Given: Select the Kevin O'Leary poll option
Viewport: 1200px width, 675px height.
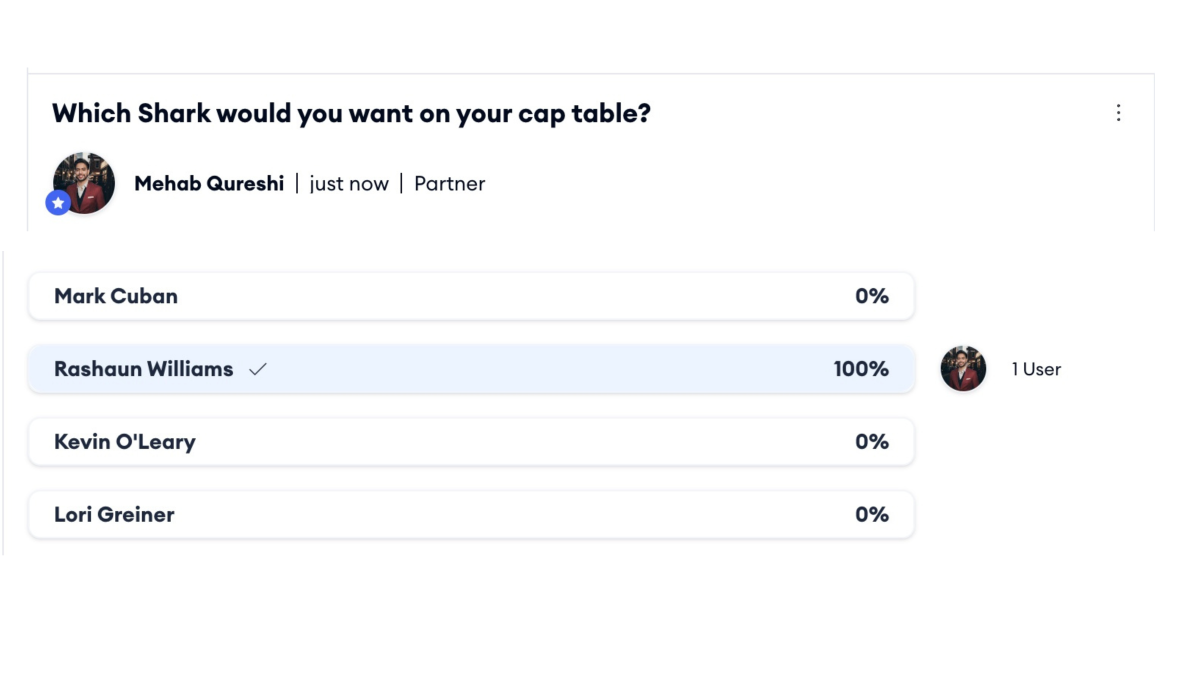Looking at the screenshot, I should (470, 442).
